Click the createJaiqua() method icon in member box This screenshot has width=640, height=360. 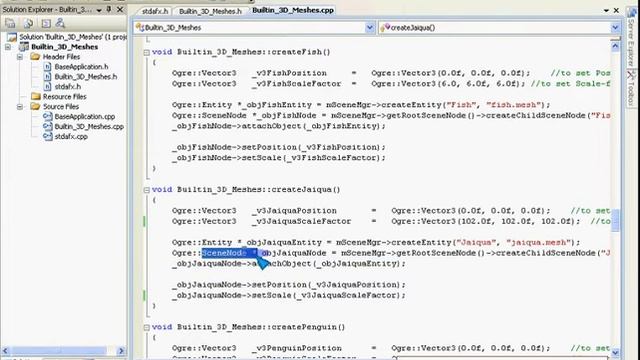pyautogui.click(x=385, y=27)
